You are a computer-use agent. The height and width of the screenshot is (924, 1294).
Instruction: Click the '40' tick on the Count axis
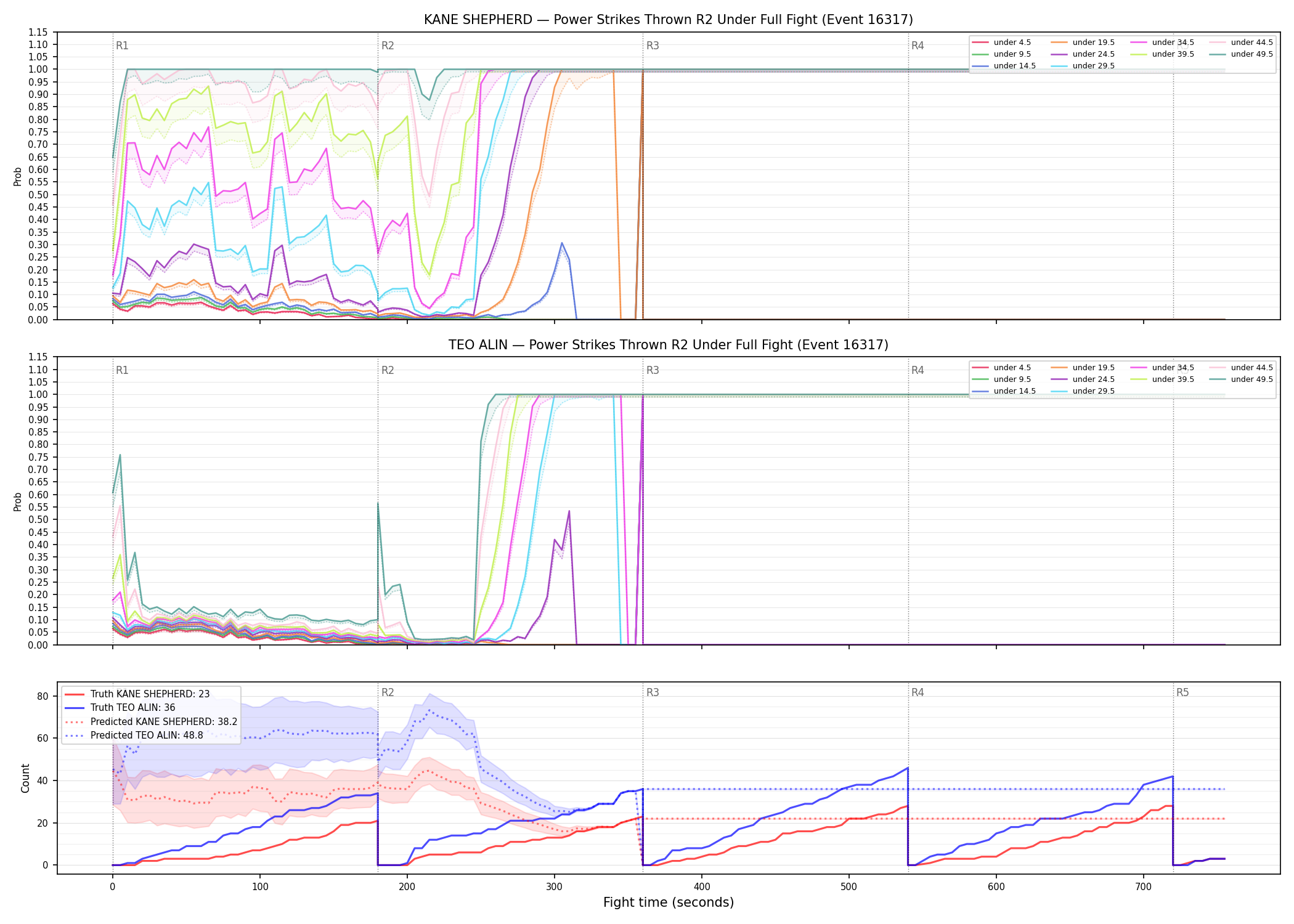click(43, 780)
